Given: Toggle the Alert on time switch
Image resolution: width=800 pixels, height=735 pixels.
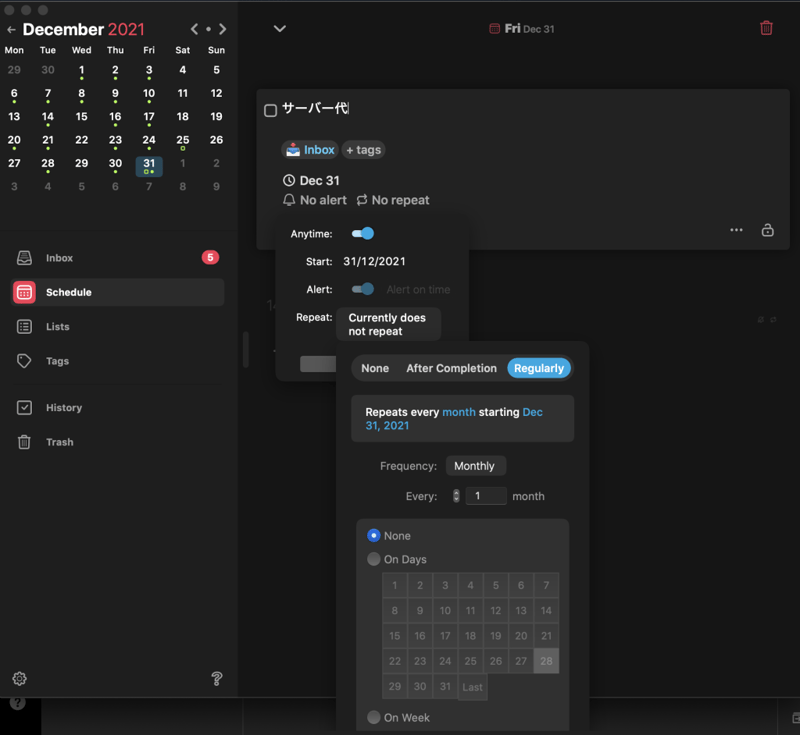Looking at the screenshot, I should pyautogui.click(x=363, y=290).
